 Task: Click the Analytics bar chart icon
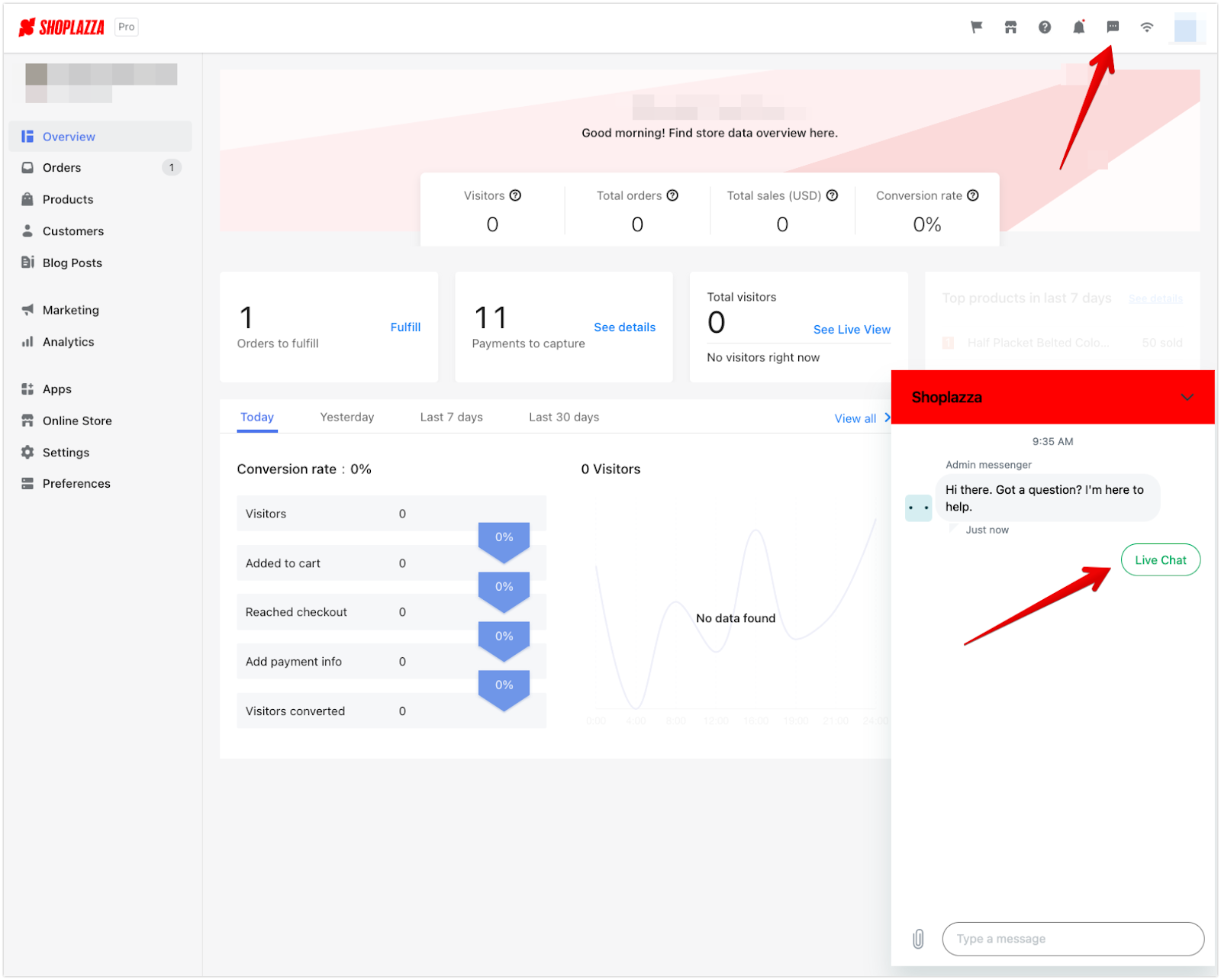[x=27, y=342]
